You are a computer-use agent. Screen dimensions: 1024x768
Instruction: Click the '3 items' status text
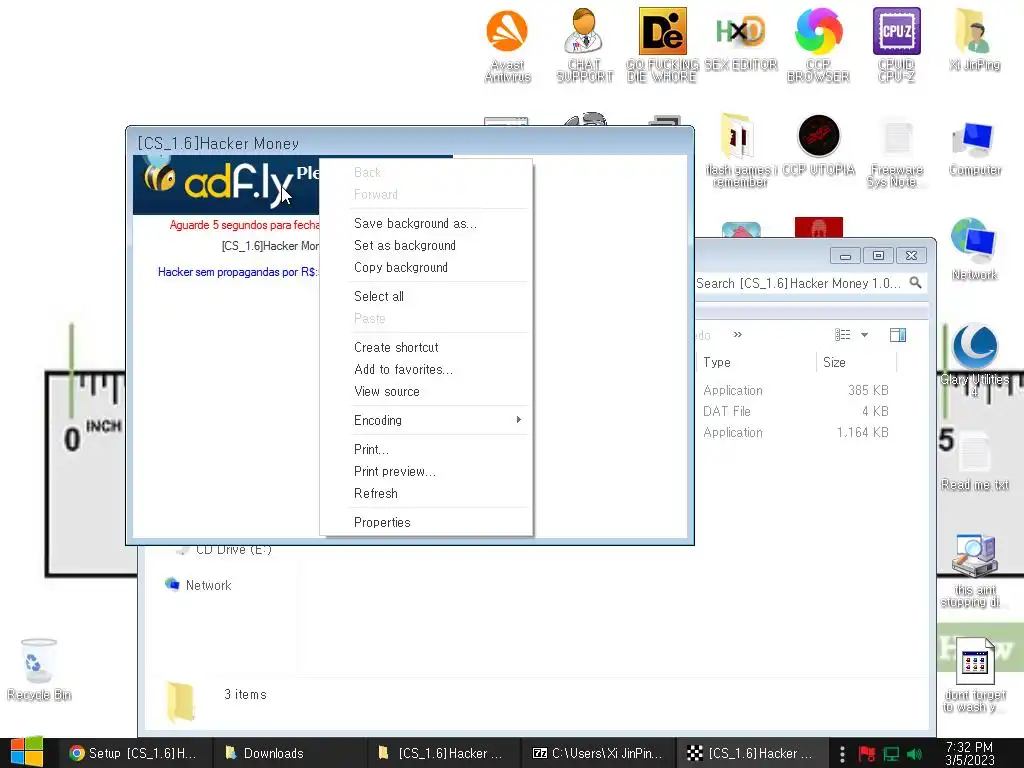coord(246,694)
